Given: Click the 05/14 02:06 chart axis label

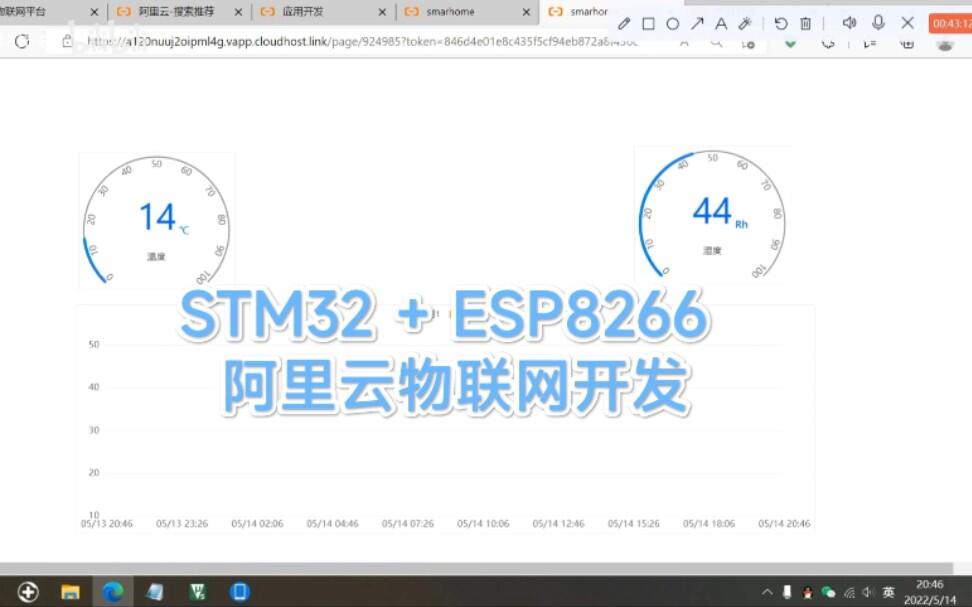Looking at the screenshot, I should [257, 524].
